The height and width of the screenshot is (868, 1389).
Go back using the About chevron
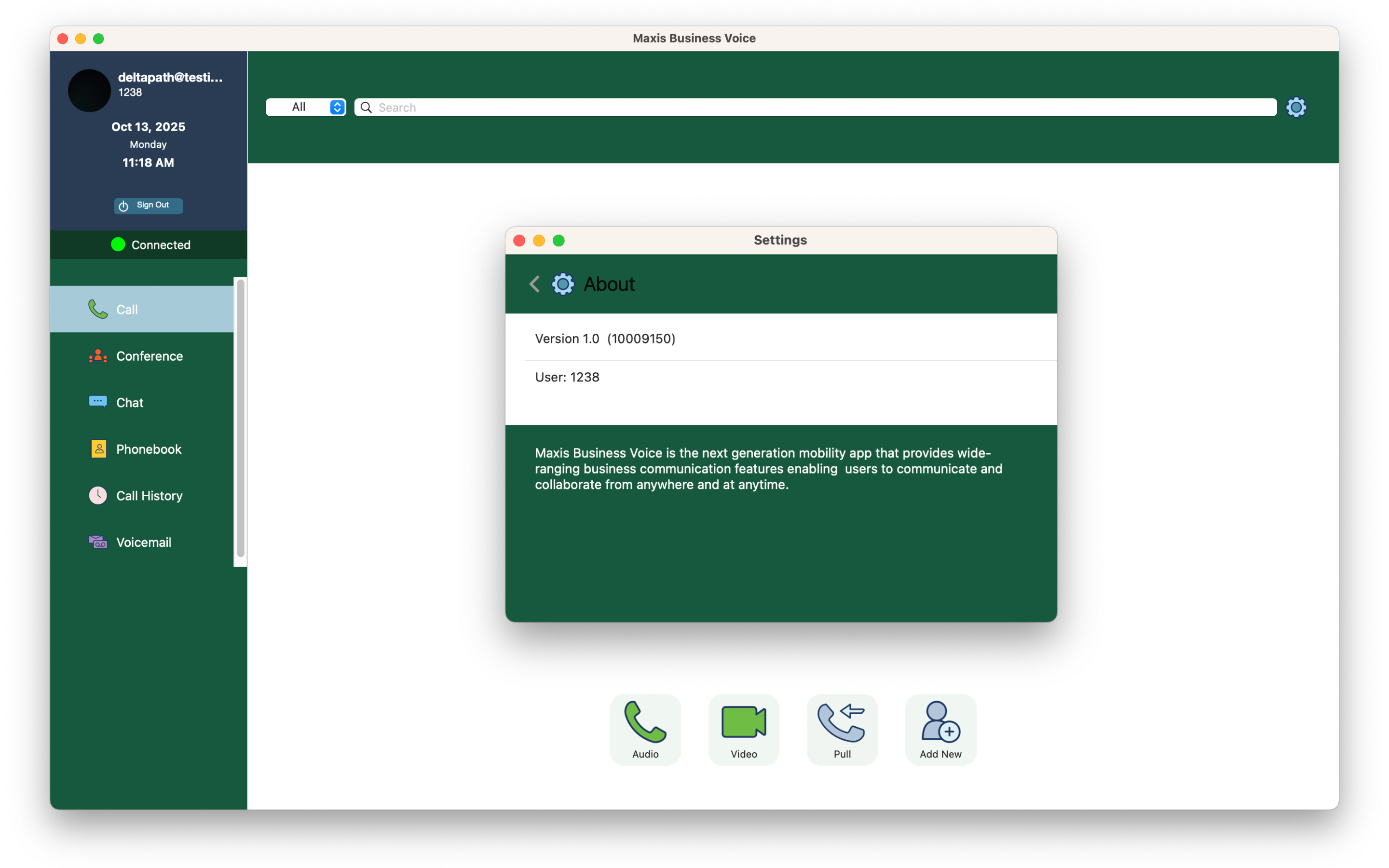(x=534, y=284)
